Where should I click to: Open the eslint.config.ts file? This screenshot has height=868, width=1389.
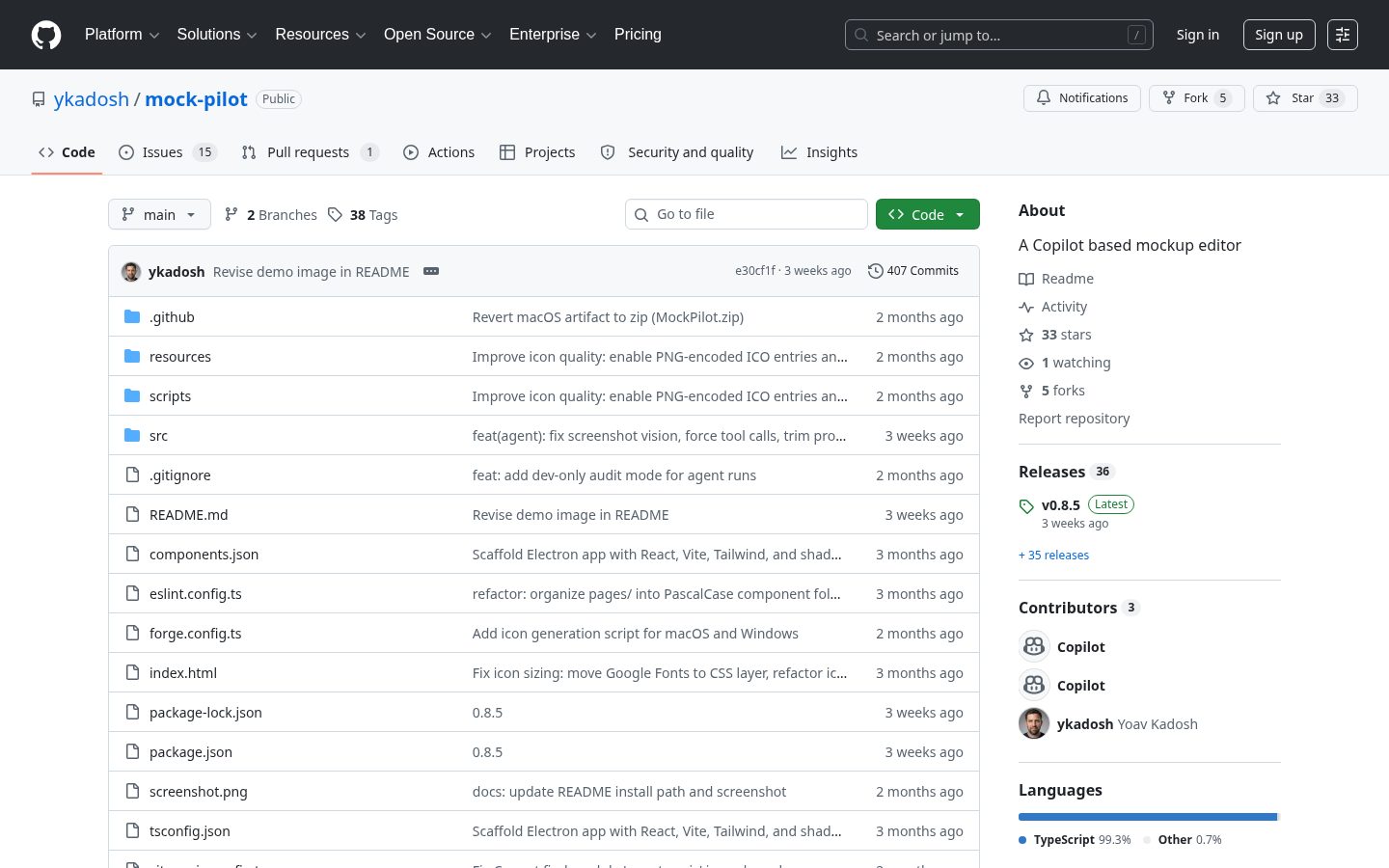coord(195,594)
